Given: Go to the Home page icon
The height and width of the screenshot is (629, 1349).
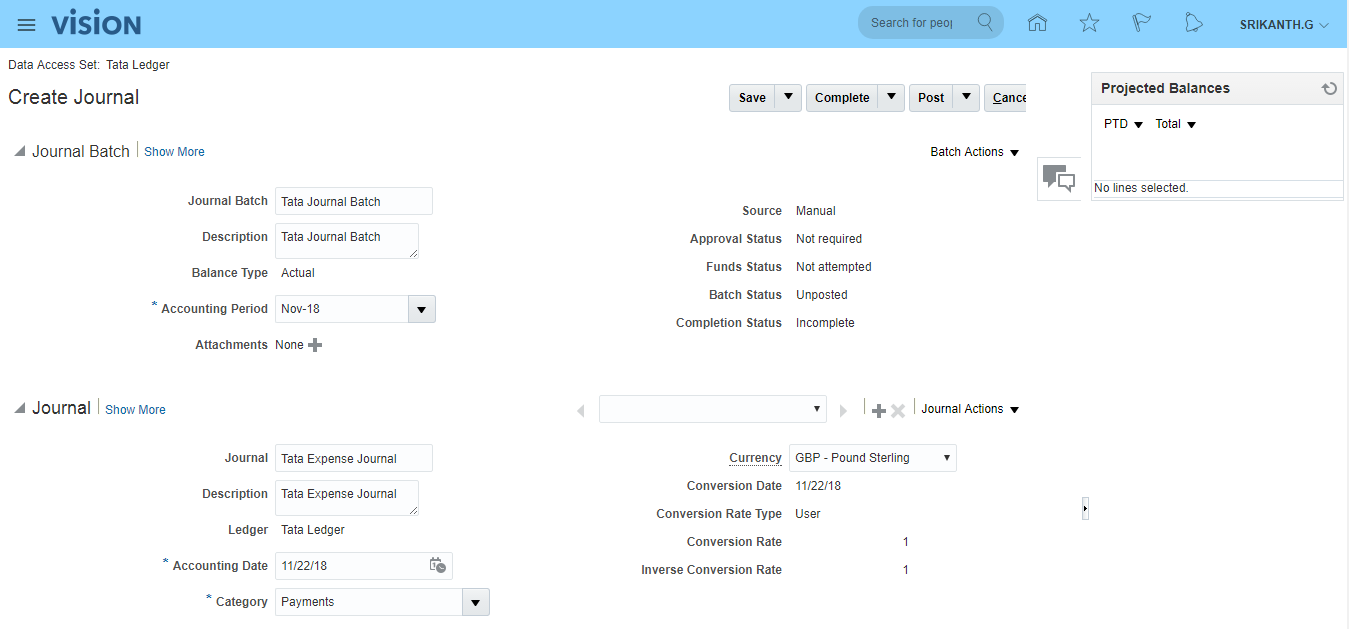Looking at the screenshot, I should (x=1037, y=23).
